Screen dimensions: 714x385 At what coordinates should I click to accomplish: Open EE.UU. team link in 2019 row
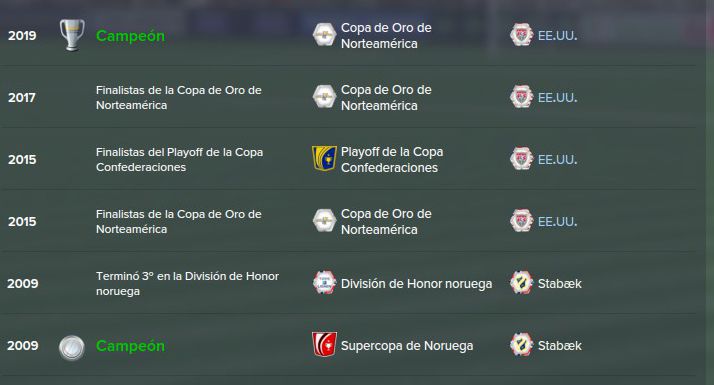pyautogui.click(x=557, y=36)
